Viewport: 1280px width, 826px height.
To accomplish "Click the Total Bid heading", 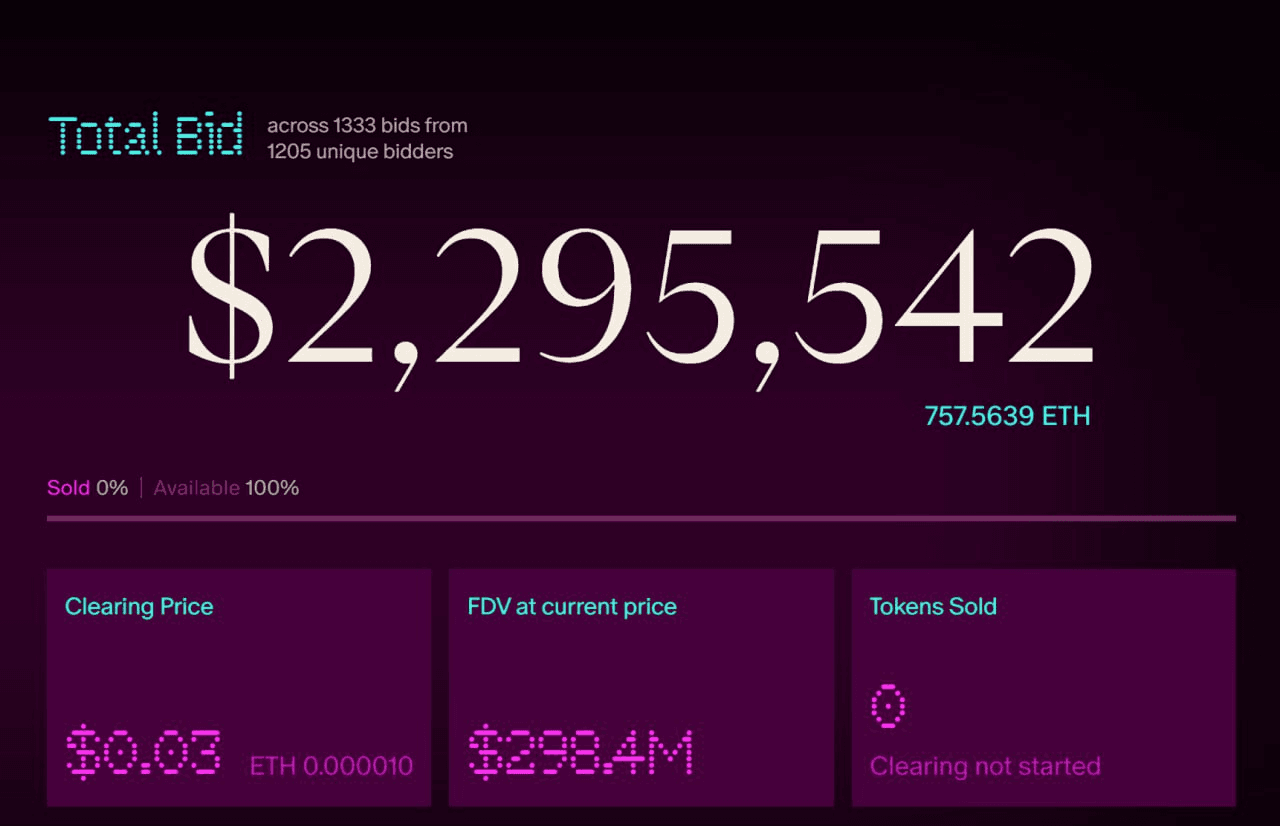I will 145,136.
